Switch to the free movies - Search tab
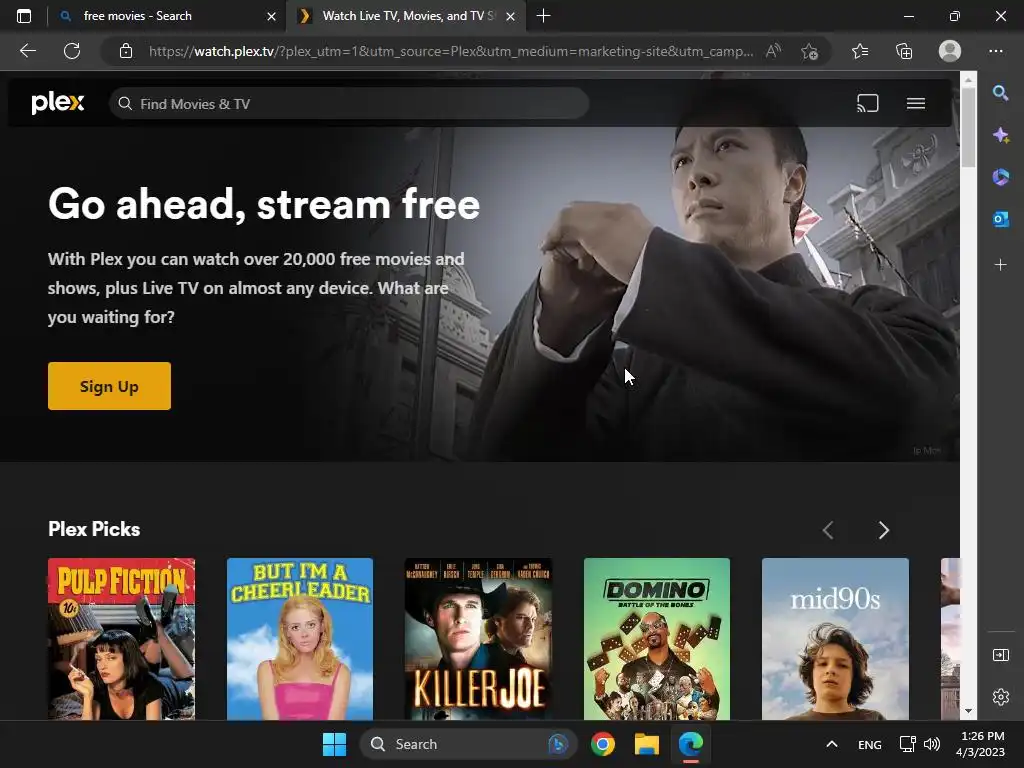 tap(167, 16)
